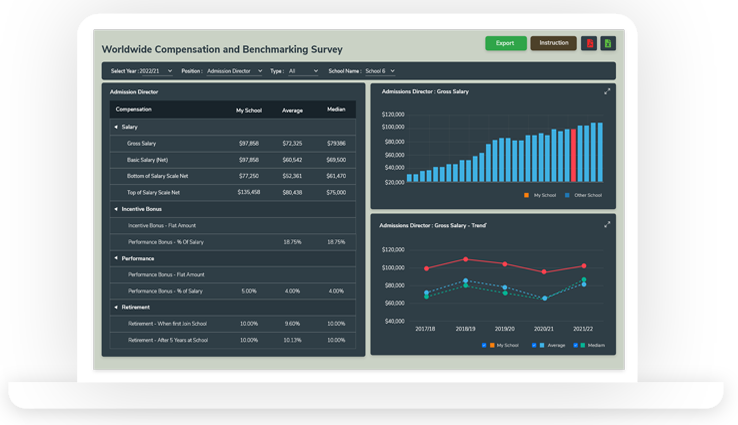Click the Worldwide Compensation and Benchmarking Survey title
Viewport: 738px width, 425px height.
[222, 49]
